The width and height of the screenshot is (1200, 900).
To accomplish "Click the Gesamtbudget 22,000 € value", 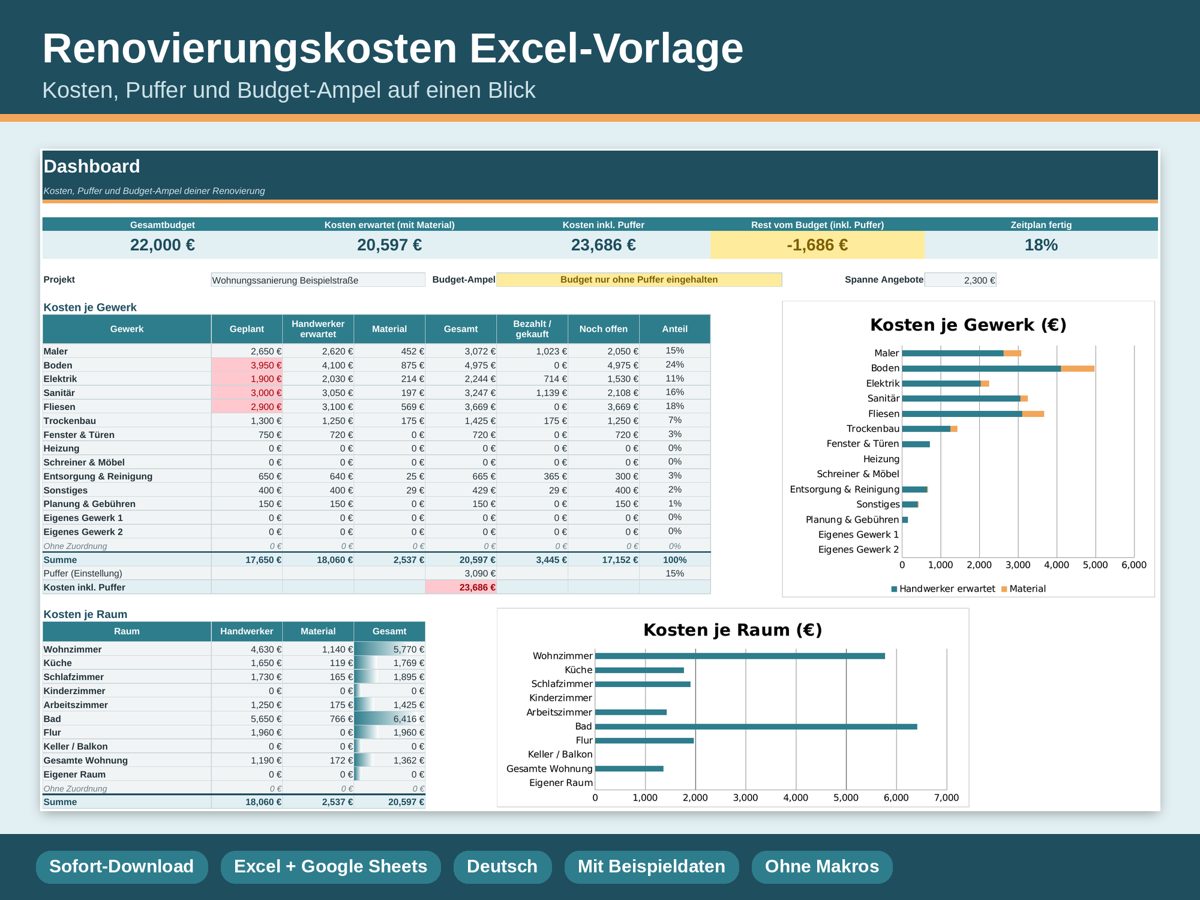I will 162,245.
